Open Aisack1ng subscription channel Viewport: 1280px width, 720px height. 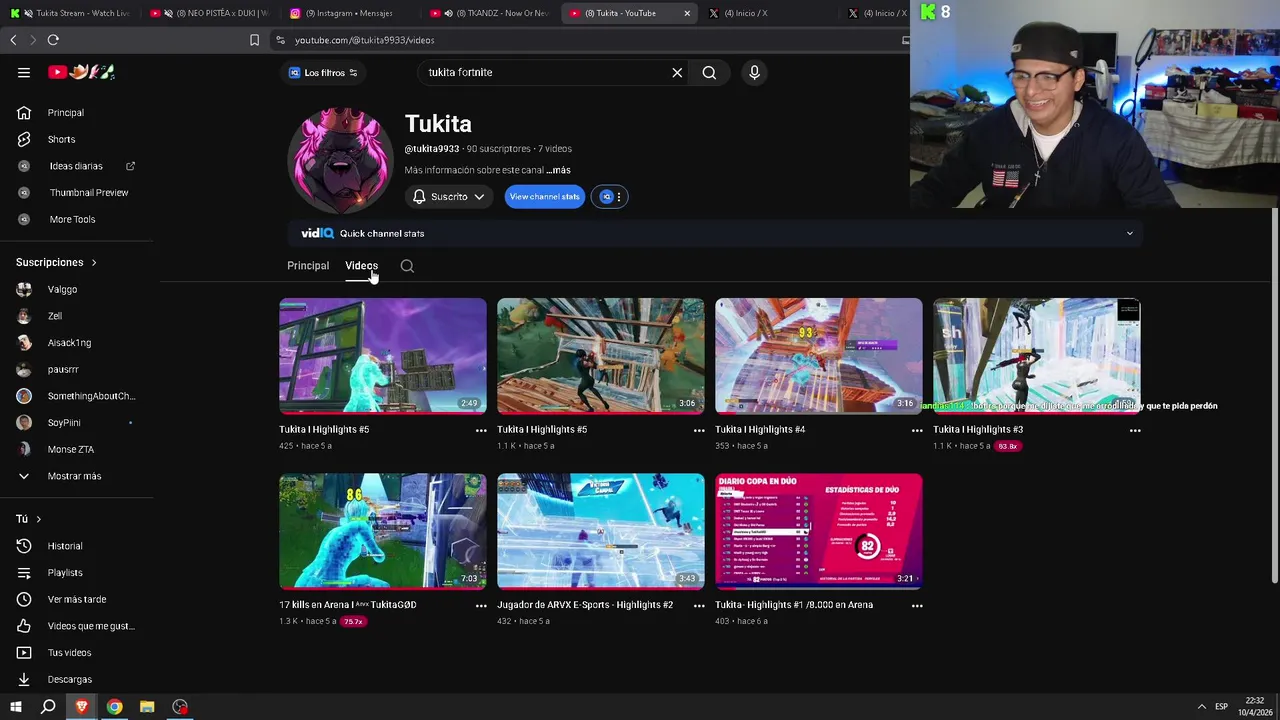pos(69,343)
